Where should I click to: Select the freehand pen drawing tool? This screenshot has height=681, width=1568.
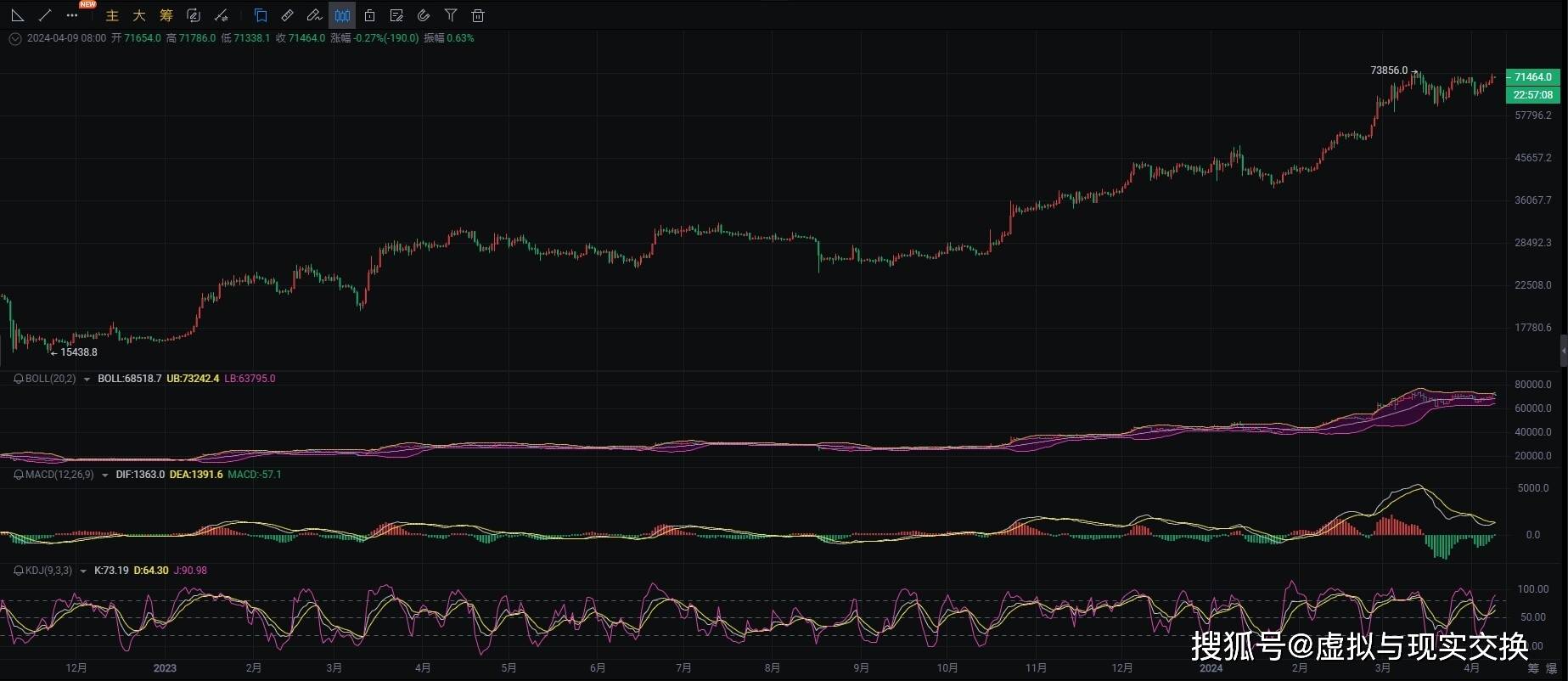(315, 15)
